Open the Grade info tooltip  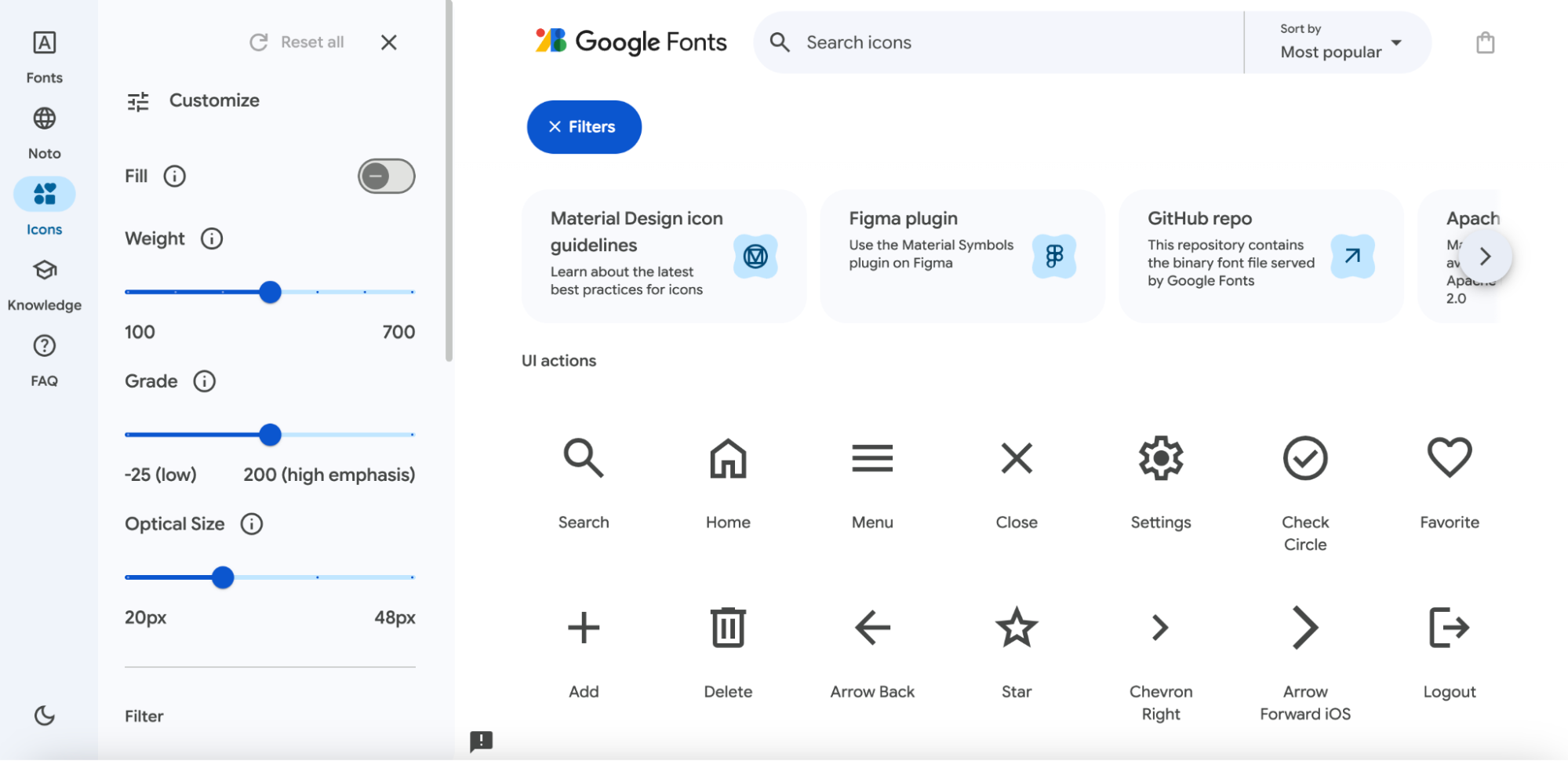click(x=205, y=382)
